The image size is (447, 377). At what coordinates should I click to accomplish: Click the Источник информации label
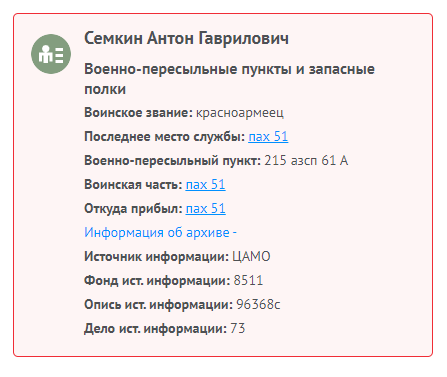coord(156,257)
